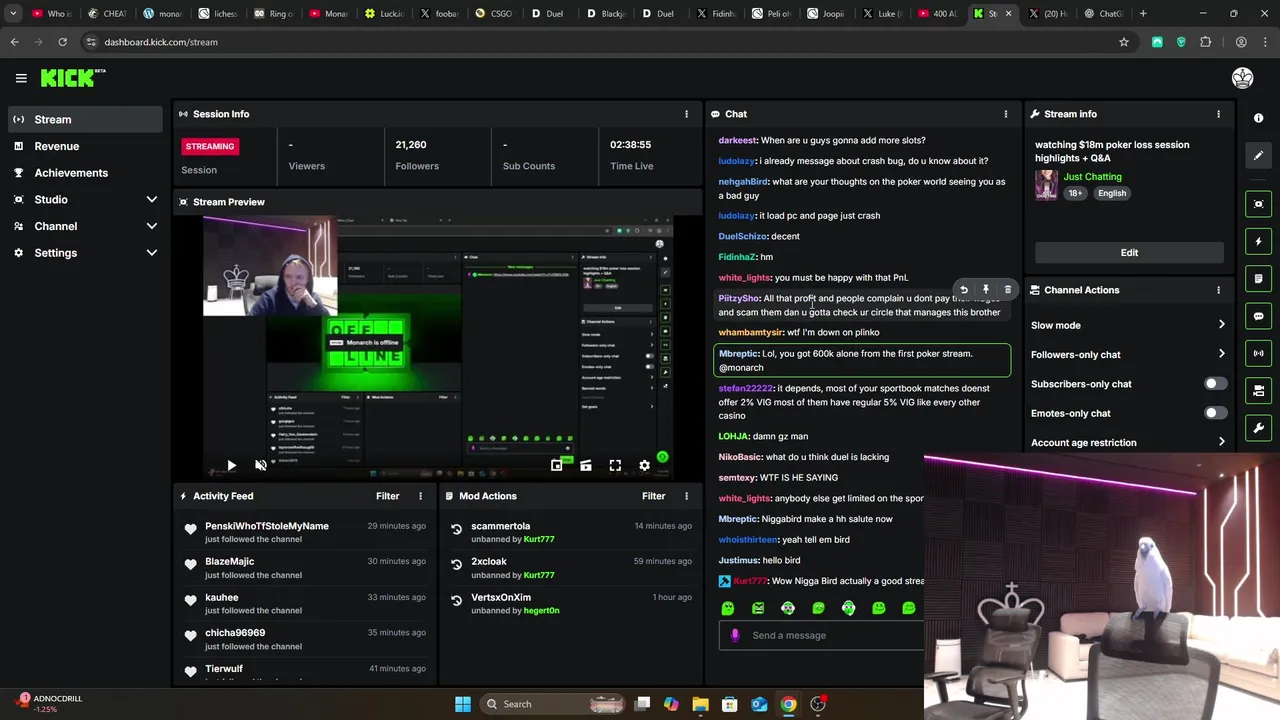The image size is (1280, 720).
Task: Open Account age restriction options
Action: [1128, 442]
